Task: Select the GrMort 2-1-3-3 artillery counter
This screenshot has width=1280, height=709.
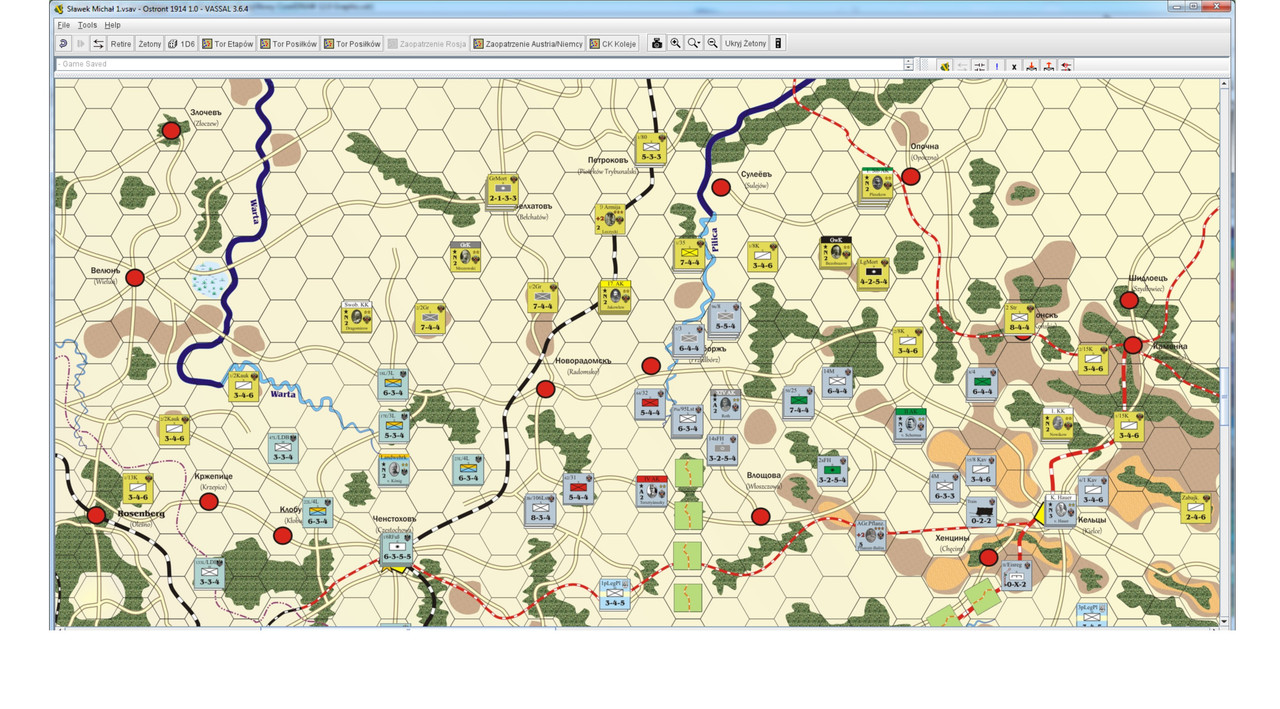Action: (x=502, y=189)
